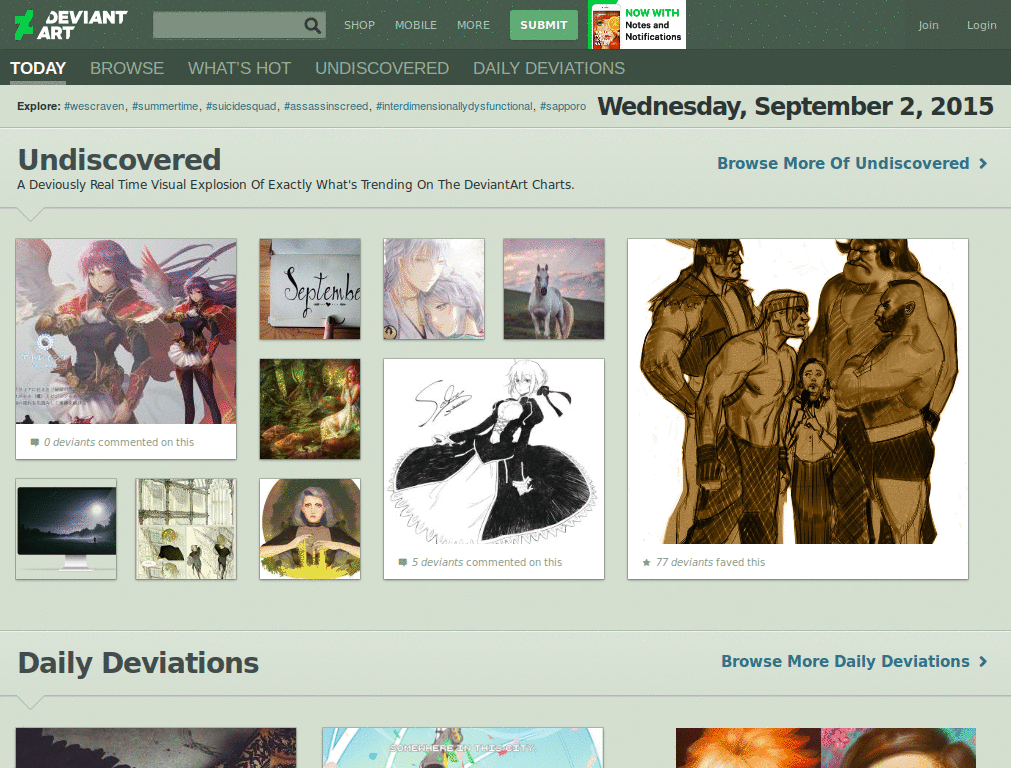Open the white horse photo thumbnail
The width and height of the screenshot is (1024, 768).
[x=554, y=289]
